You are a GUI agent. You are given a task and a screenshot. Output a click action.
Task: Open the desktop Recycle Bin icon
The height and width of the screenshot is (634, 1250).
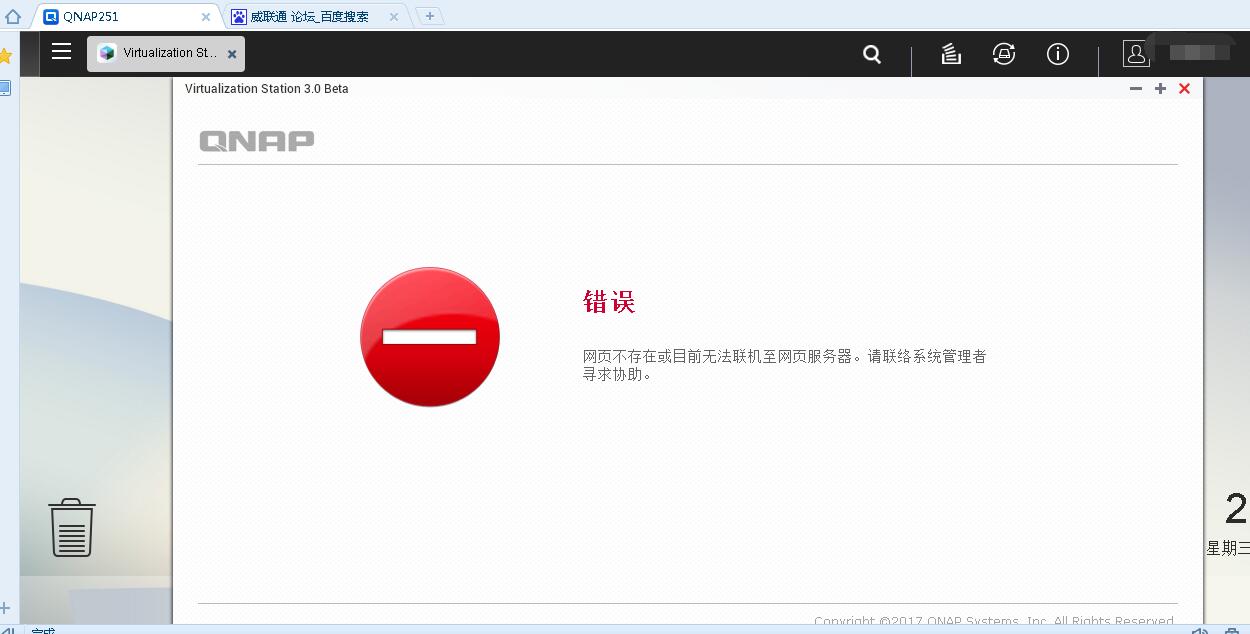click(x=72, y=527)
